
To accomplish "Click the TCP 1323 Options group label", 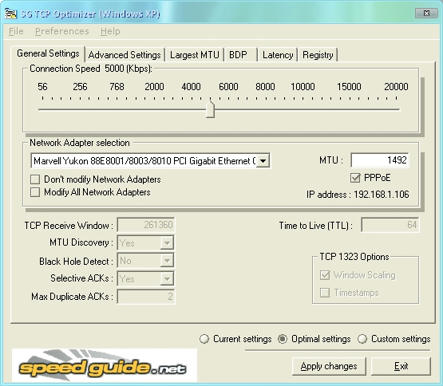I will pyautogui.click(x=354, y=257).
